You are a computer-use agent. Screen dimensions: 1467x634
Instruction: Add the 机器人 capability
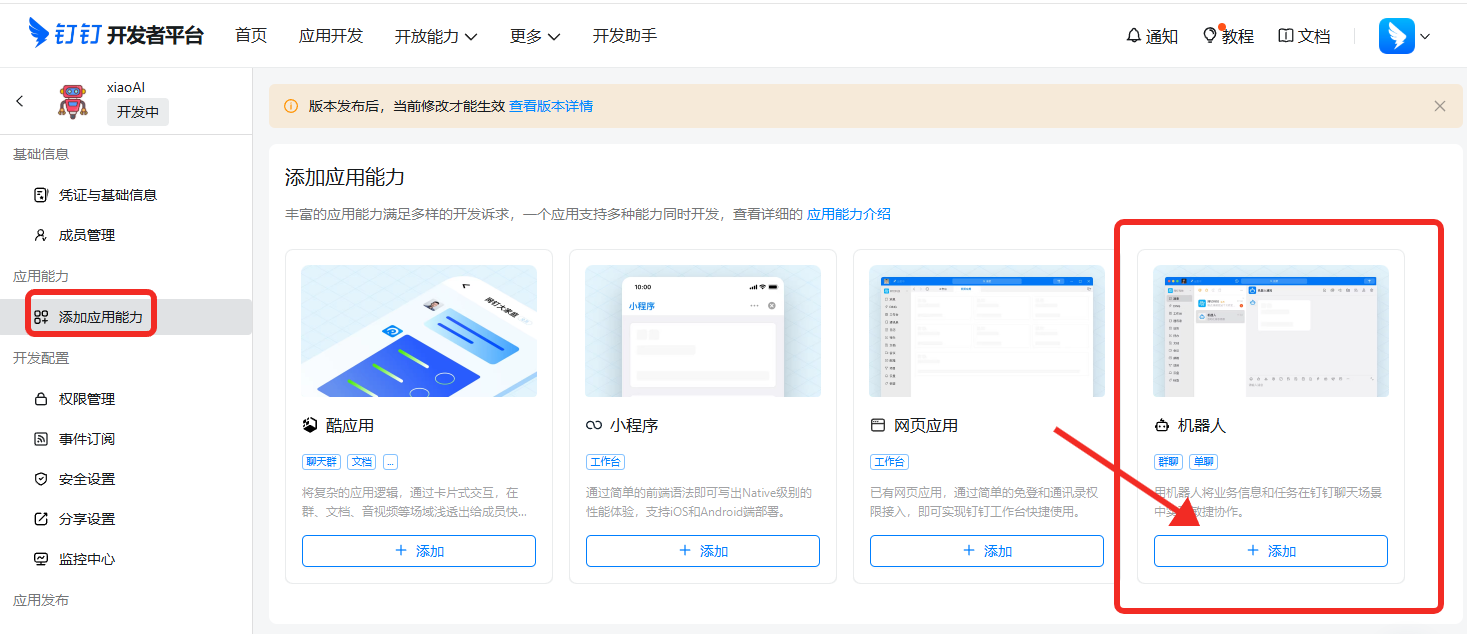point(1270,551)
